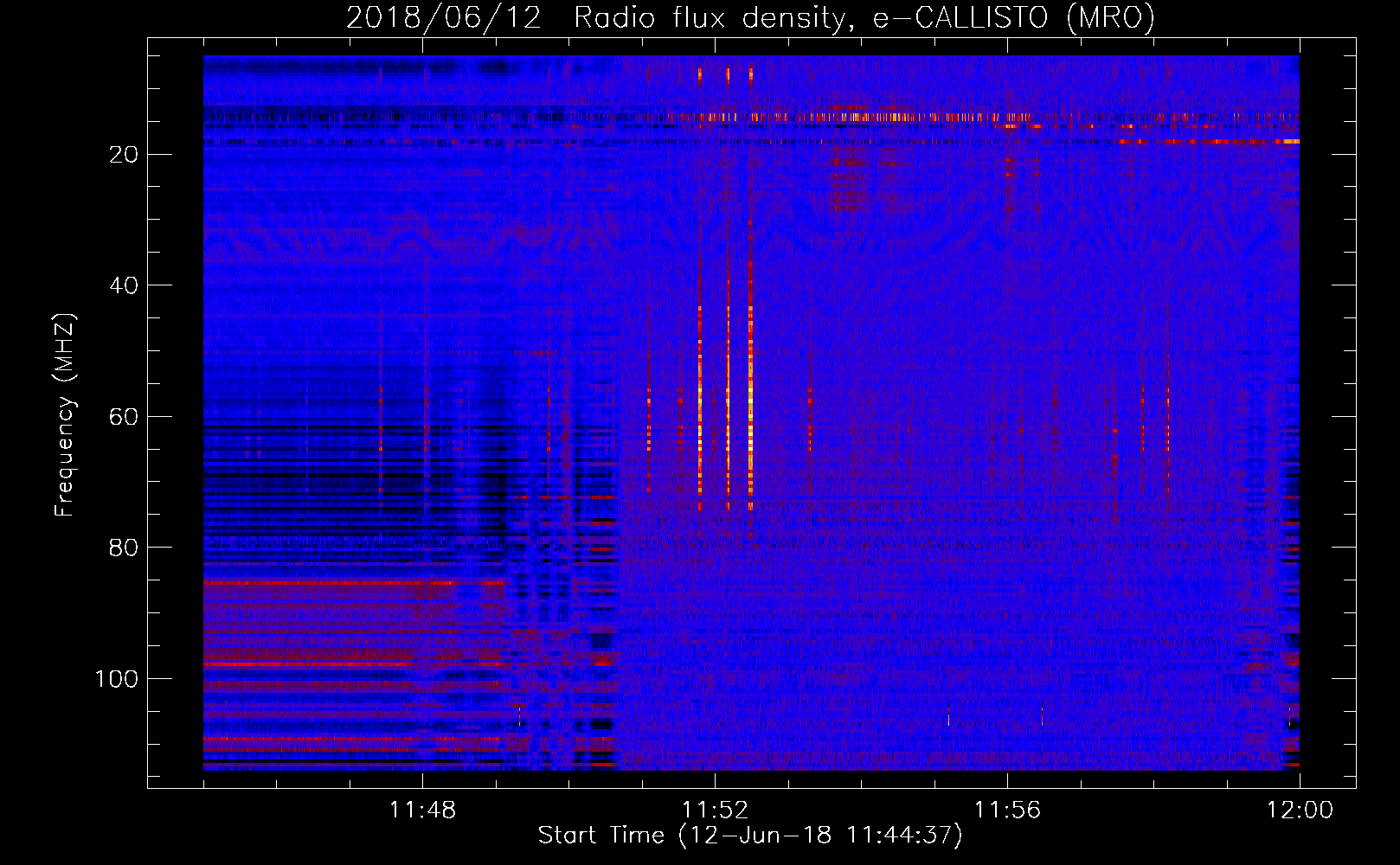The height and width of the screenshot is (865, 1400).
Task: Click the 'Start Time (12-Jun-18 11:44:37)' axis label
Action: (750, 836)
